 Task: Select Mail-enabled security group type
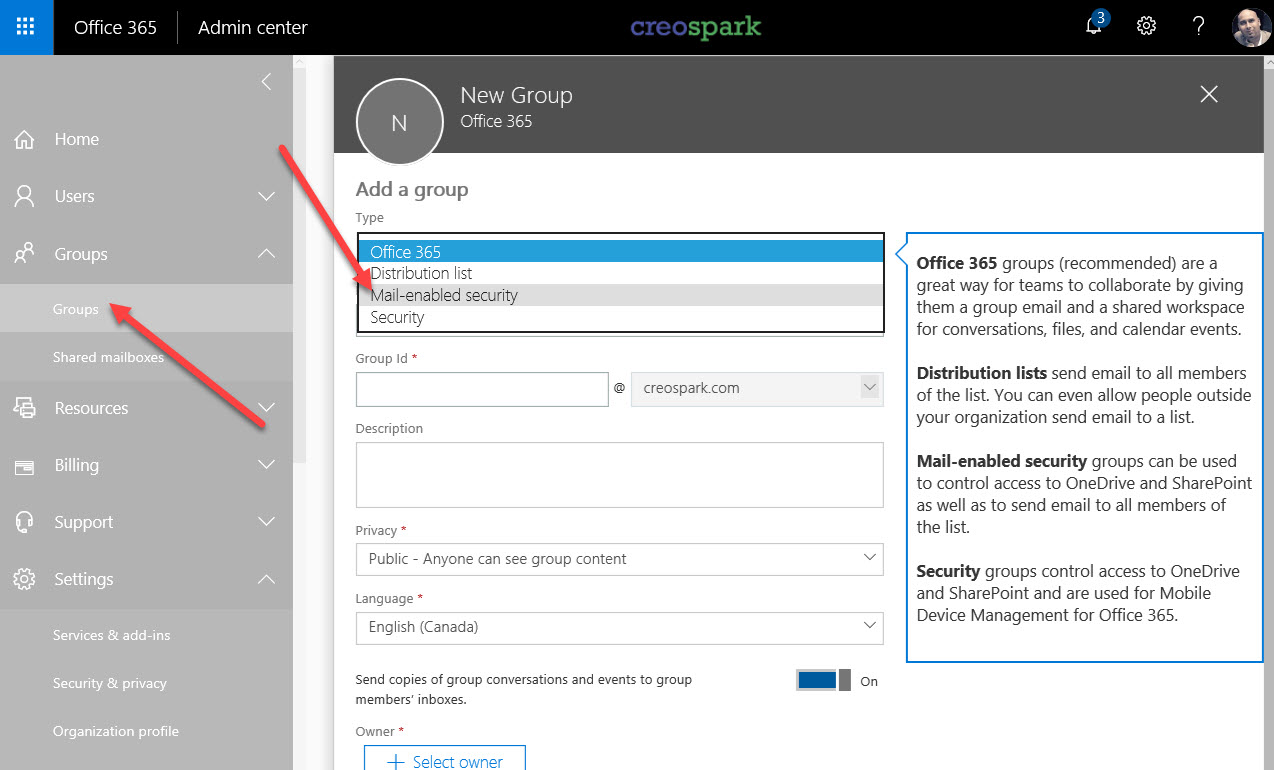coord(621,295)
